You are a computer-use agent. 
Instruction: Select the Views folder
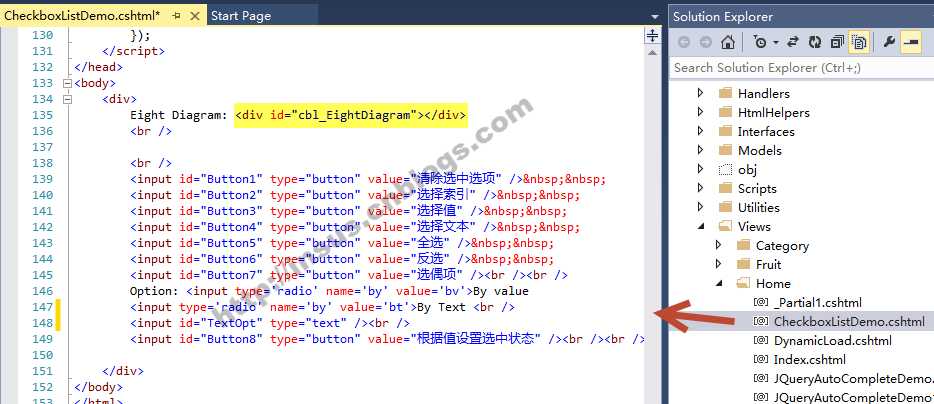pos(754,227)
